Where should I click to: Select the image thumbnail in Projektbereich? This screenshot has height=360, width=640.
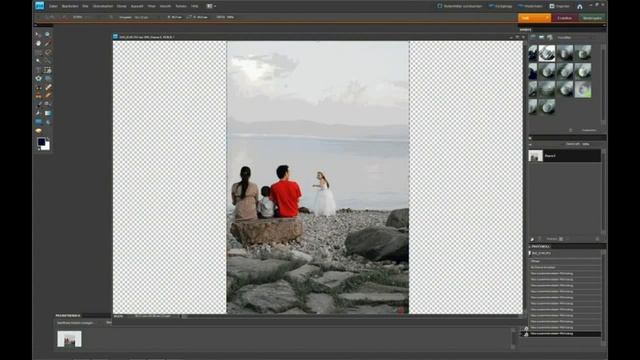click(69, 339)
